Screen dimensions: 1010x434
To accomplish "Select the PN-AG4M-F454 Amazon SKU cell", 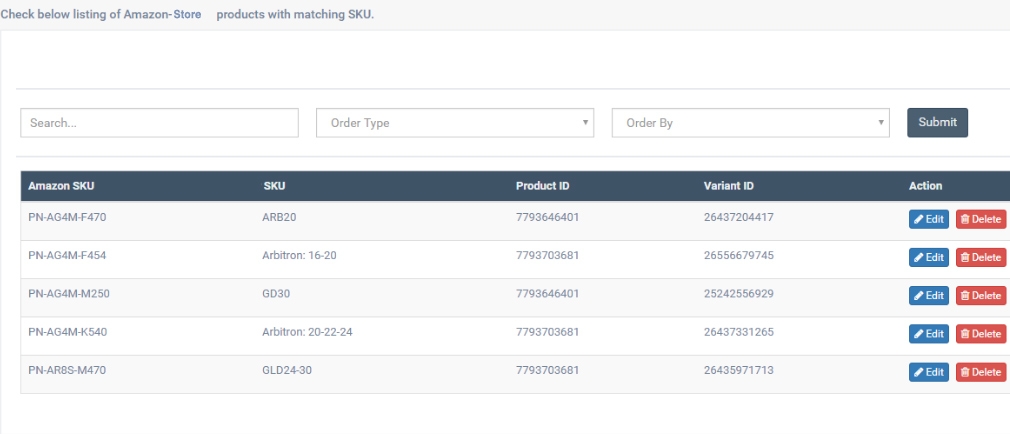I will (x=67, y=256).
